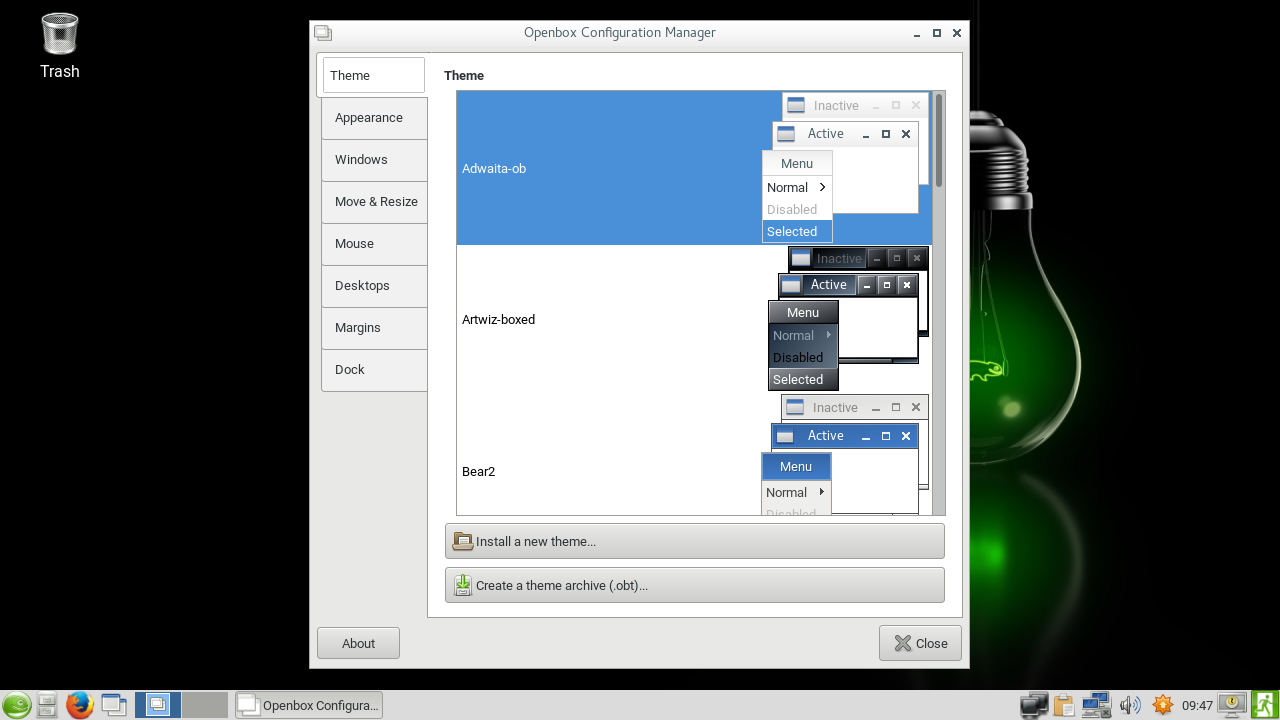Click the green logout icon
The width and height of the screenshot is (1280, 720).
click(1265, 705)
